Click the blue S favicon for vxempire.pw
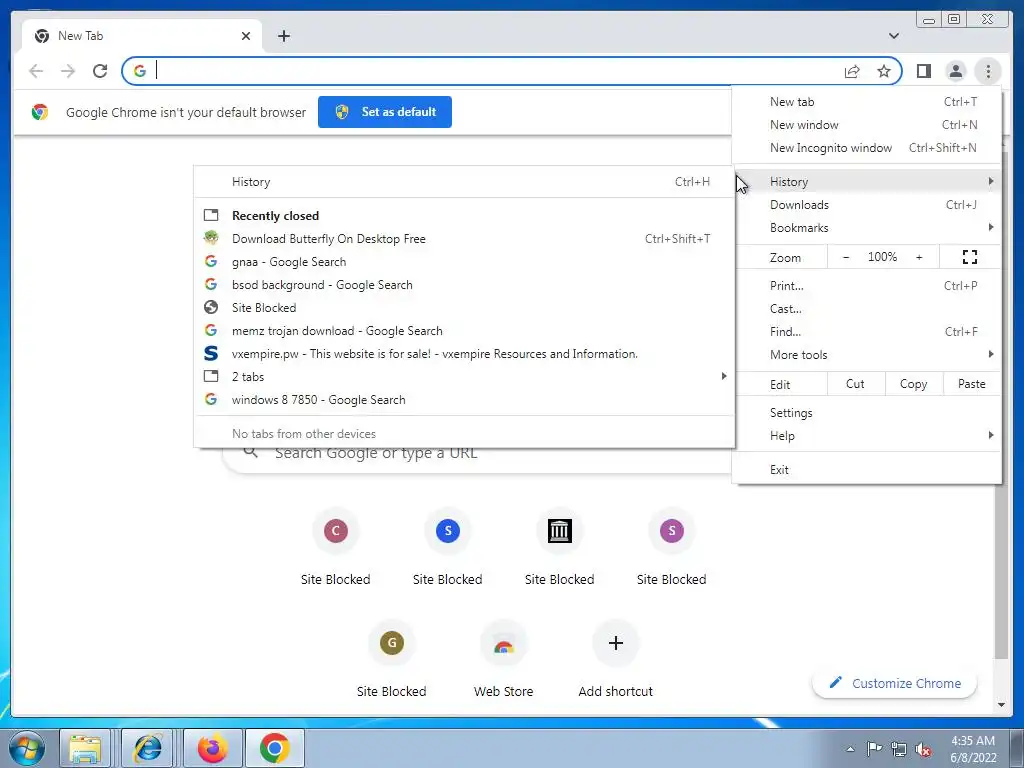The width and height of the screenshot is (1024, 768). 211,353
